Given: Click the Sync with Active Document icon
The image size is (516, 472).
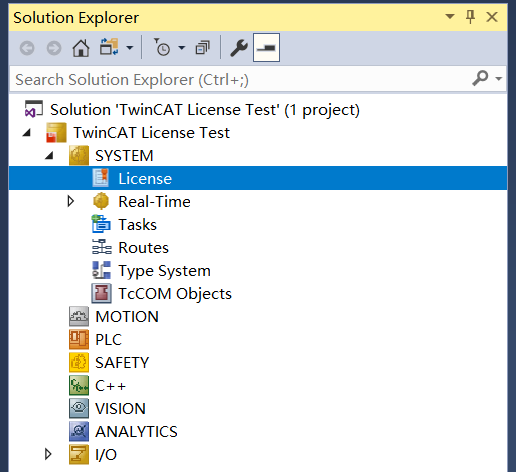Looking at the screenshot, I should tap(109, 47).
